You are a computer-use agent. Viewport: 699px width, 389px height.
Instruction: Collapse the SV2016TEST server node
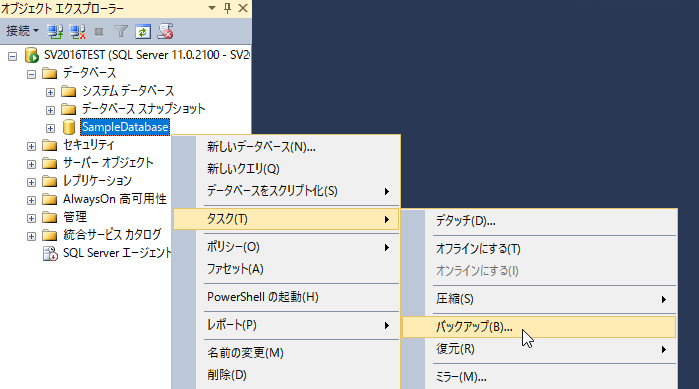[12, 56]
